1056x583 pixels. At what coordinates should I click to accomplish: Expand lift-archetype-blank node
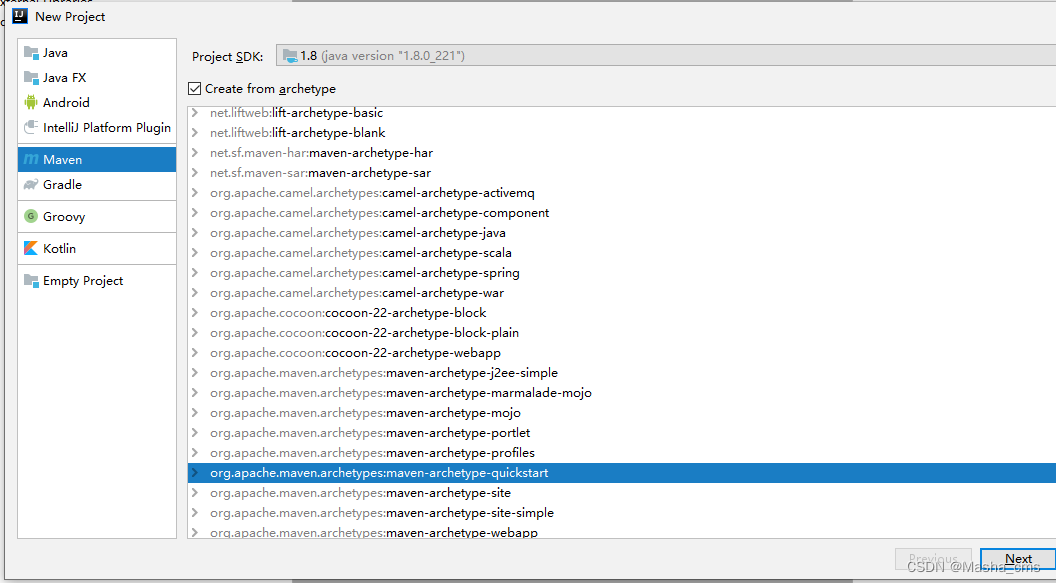tap(195, 133)
